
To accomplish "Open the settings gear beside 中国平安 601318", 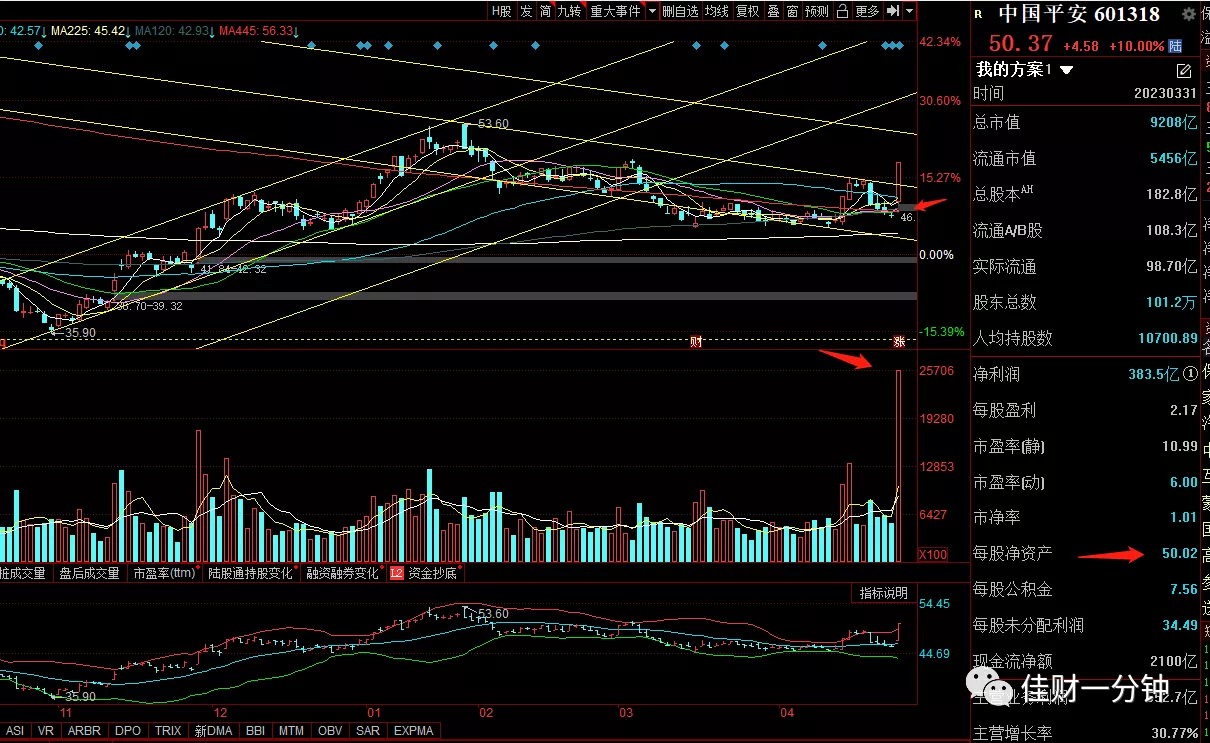I will [1188, 14].
